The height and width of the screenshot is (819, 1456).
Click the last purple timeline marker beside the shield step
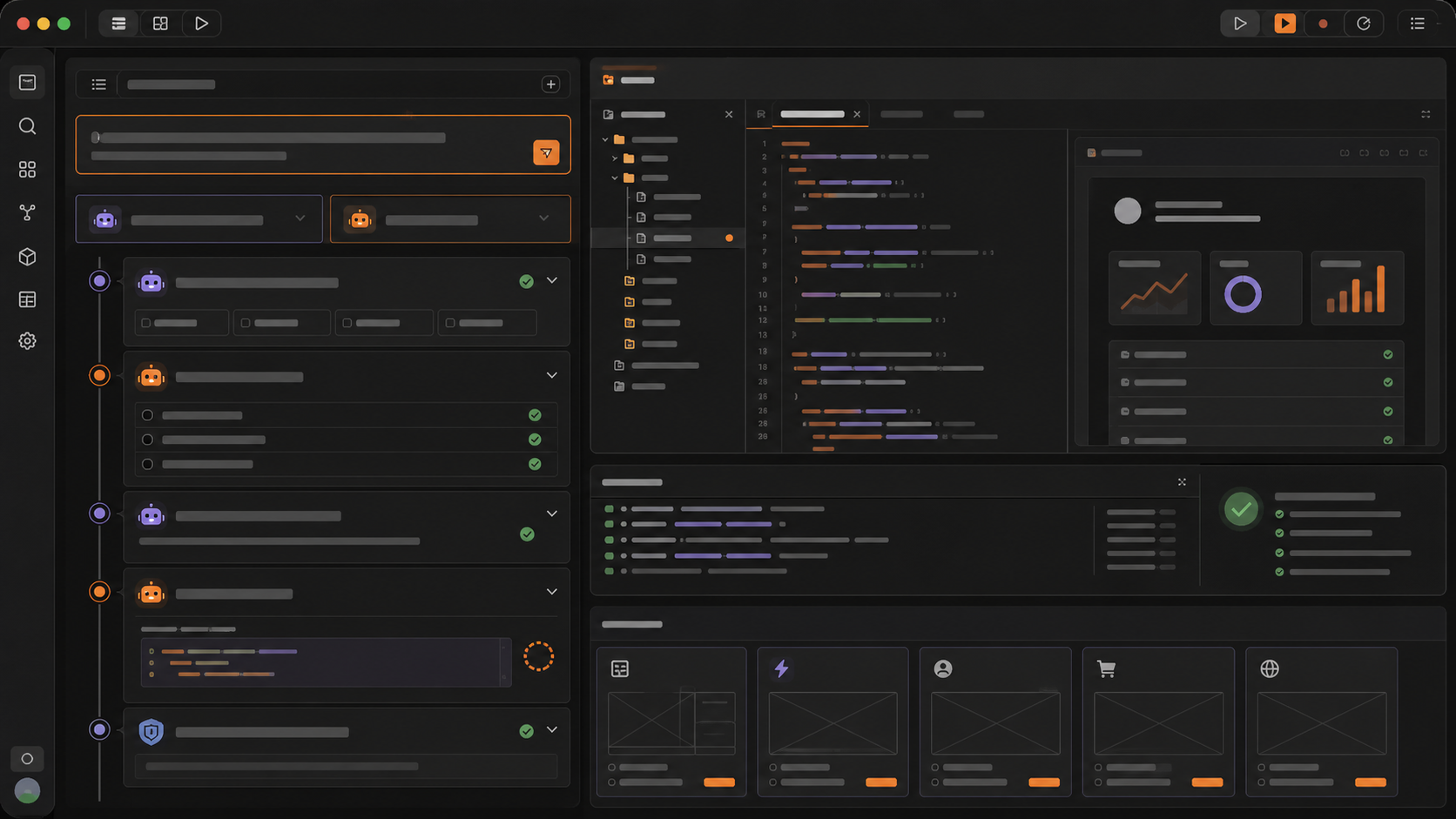(99, 729)
